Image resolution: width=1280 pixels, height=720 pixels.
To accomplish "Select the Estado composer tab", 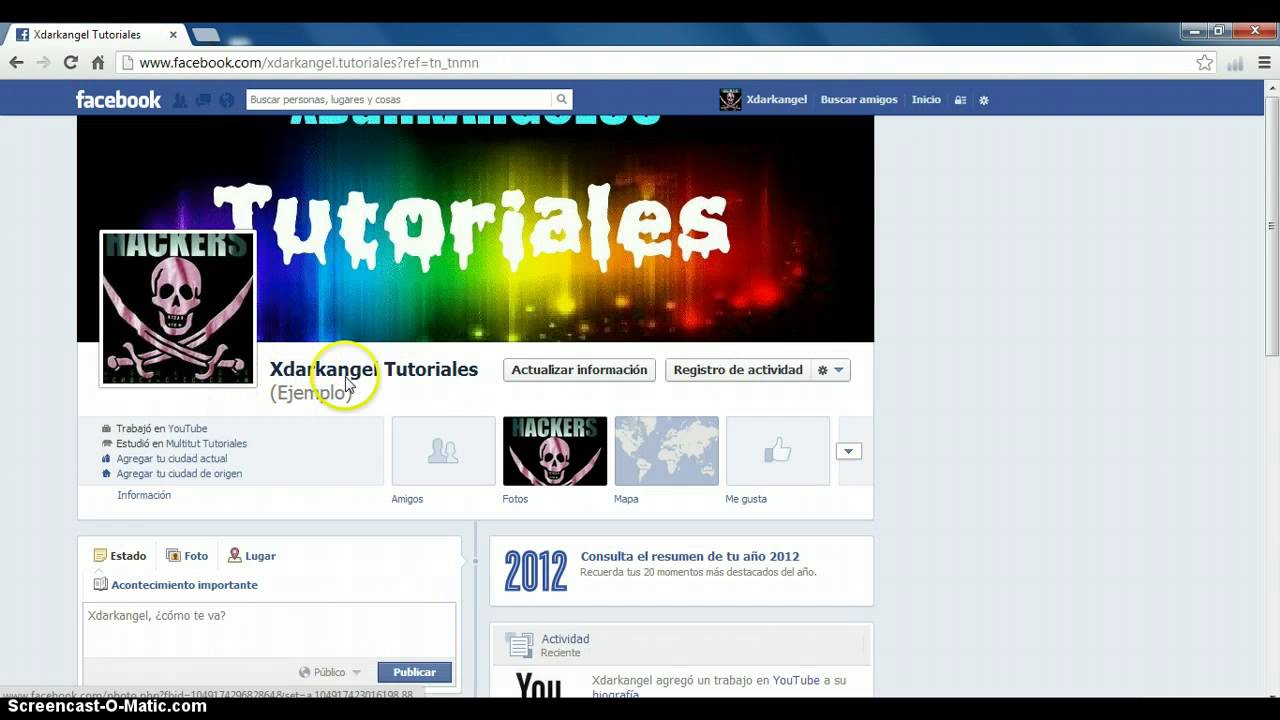I will [120, 556].
